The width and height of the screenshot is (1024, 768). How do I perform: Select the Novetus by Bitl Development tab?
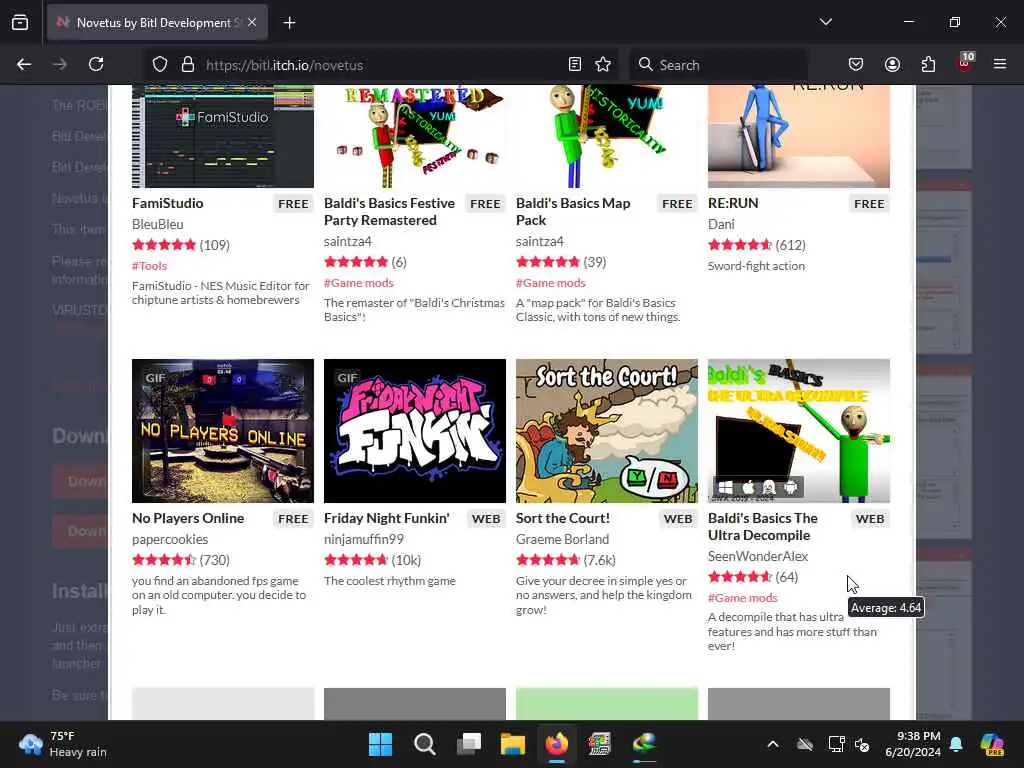(157, 23)
